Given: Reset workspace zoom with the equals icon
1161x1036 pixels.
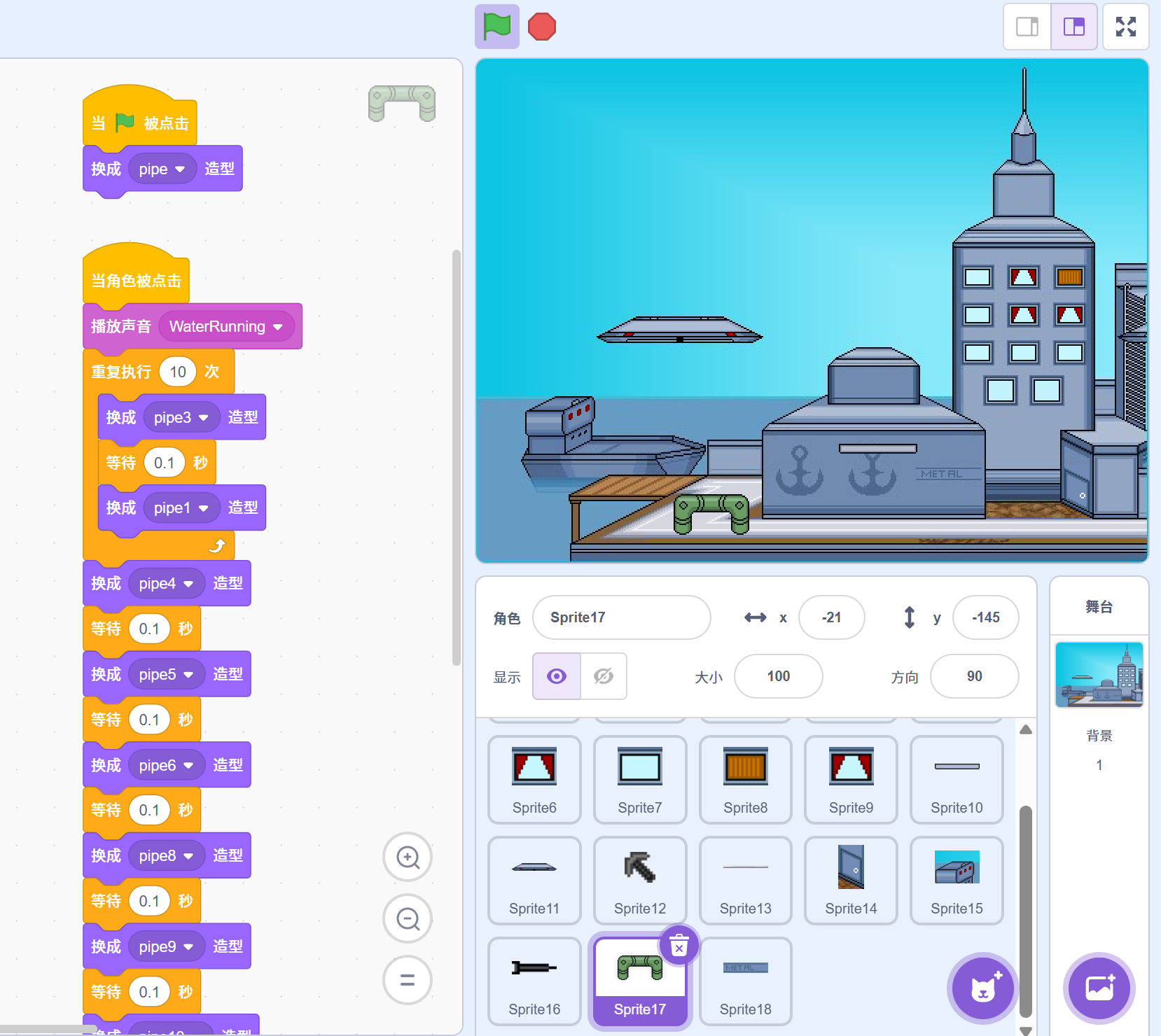Looking at the screenshot, I should [408, 980].
